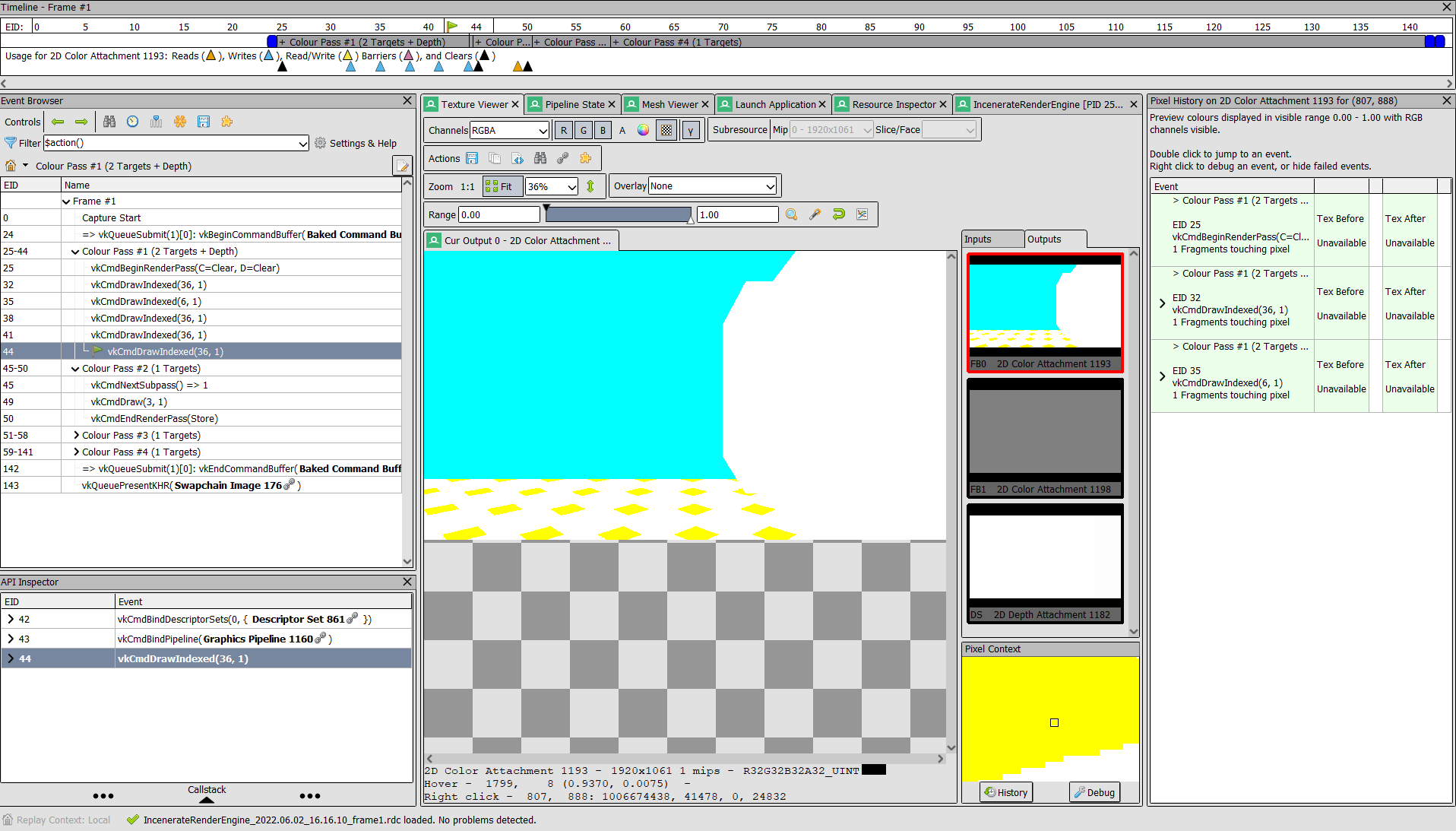Enable the gamma correction γ toggle

click(690, 130)
